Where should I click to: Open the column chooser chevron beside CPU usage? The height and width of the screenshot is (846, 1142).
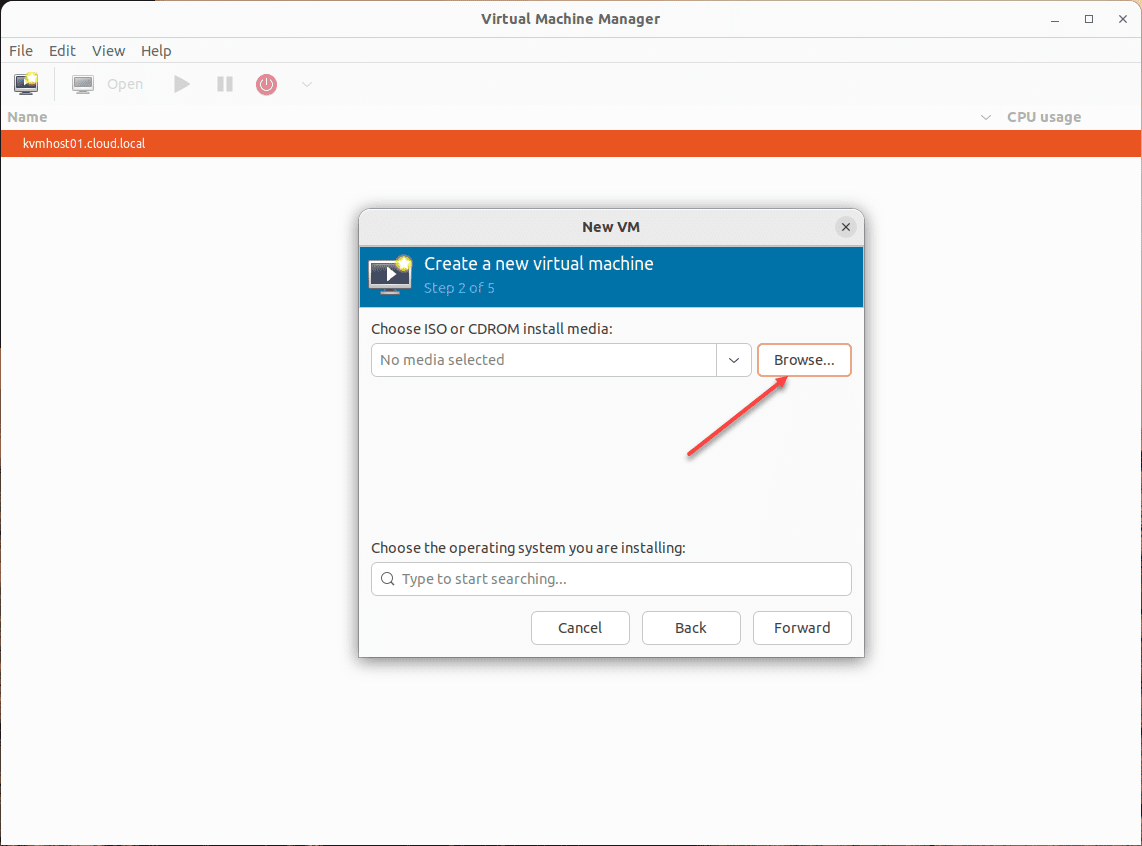click(x=985, y=117)
